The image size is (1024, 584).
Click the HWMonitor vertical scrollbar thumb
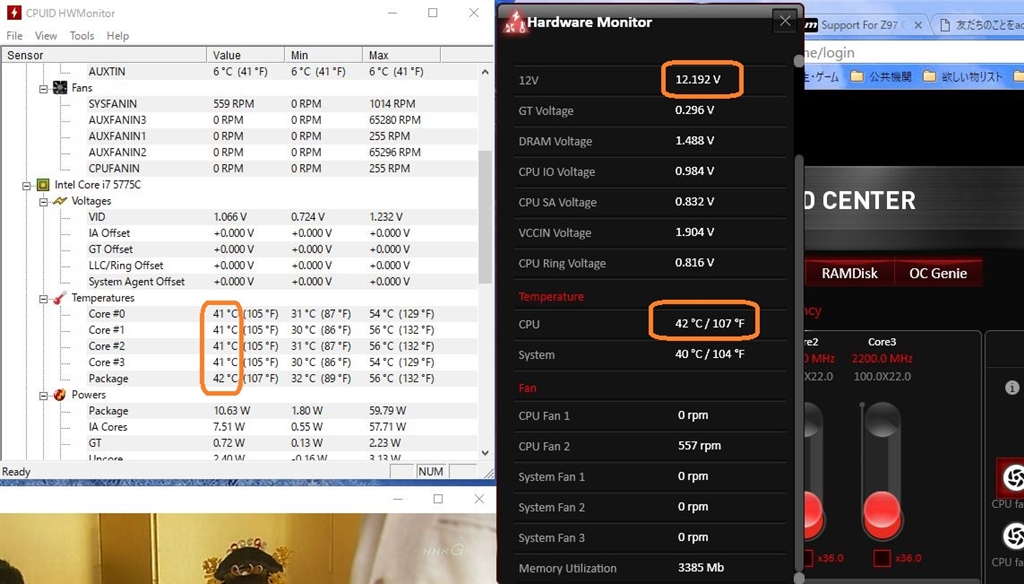485,217
